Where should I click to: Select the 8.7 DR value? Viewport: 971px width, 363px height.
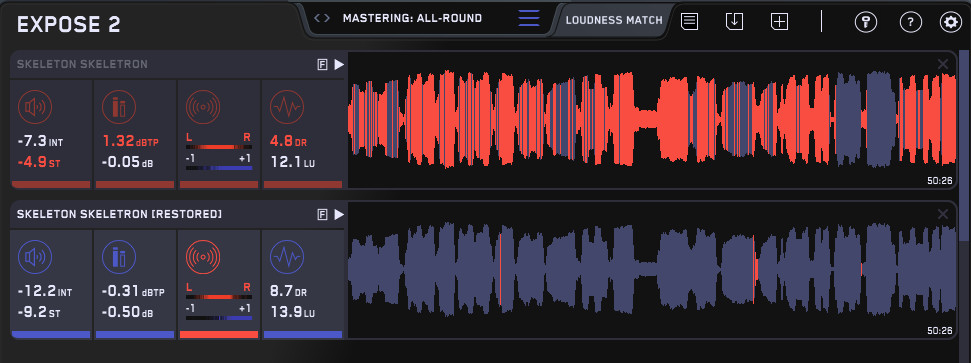coord(289,291)
